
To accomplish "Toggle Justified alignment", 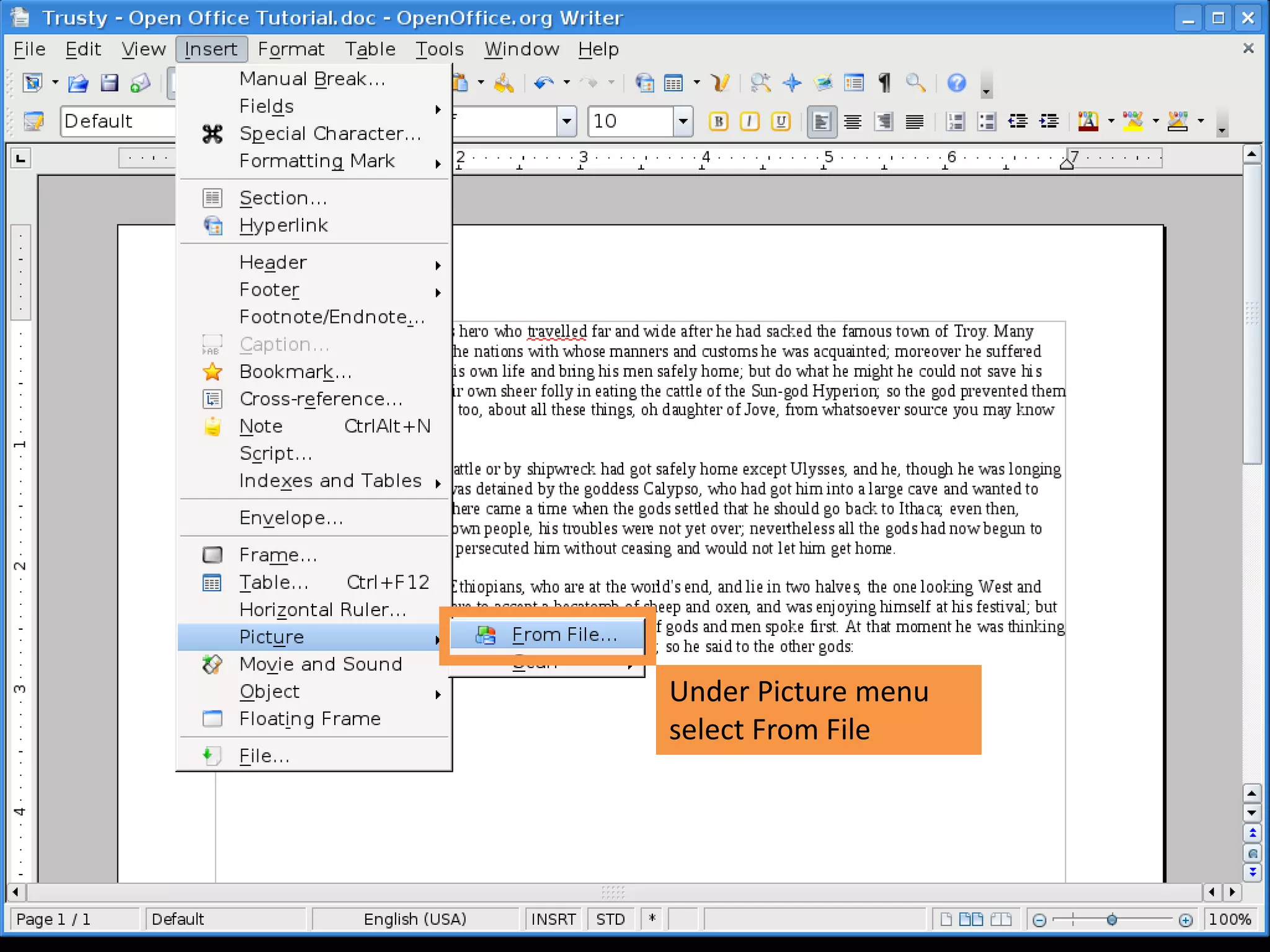I will tap(915, 121).
